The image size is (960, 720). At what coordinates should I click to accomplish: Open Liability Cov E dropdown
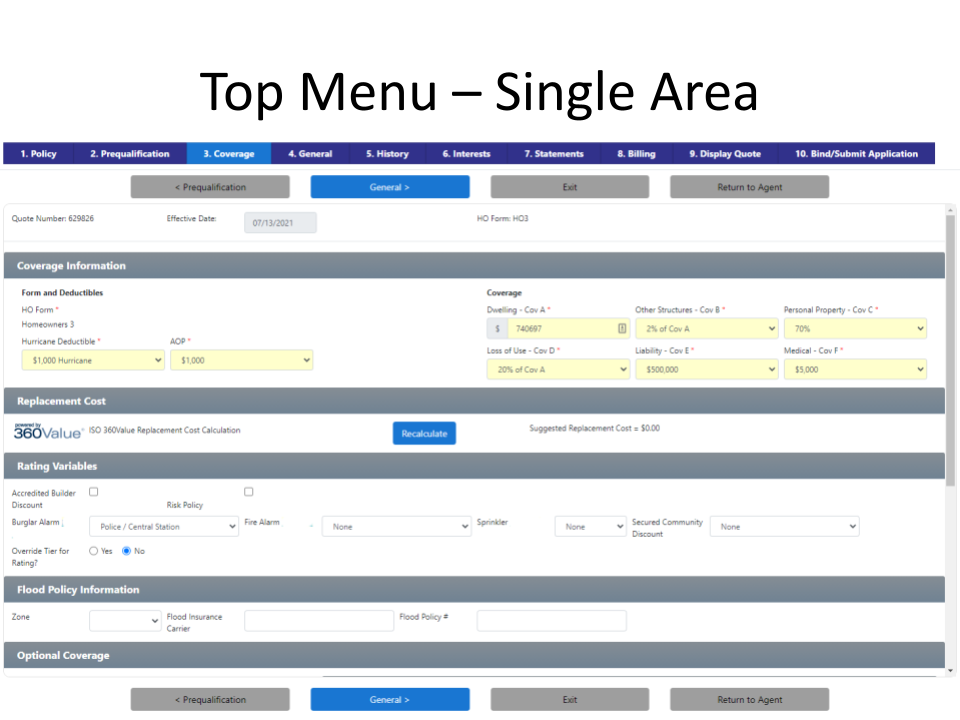(x=706, y=369)
